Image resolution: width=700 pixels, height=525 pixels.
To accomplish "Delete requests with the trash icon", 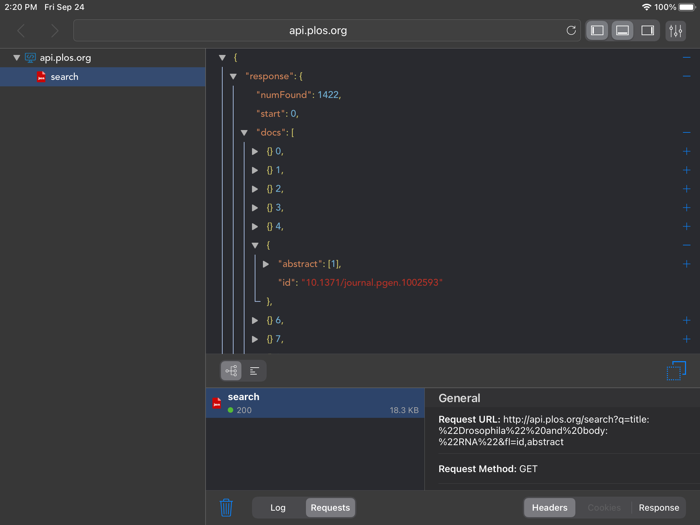I will 226,508.
